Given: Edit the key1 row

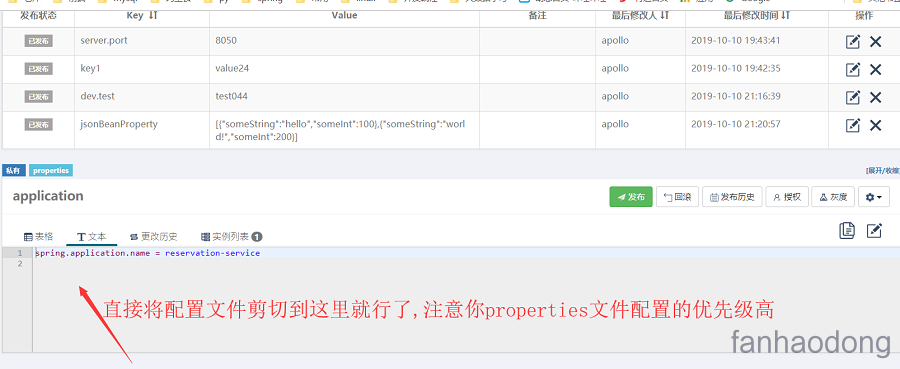Looking at the screenshot, I should pos(853,70).
